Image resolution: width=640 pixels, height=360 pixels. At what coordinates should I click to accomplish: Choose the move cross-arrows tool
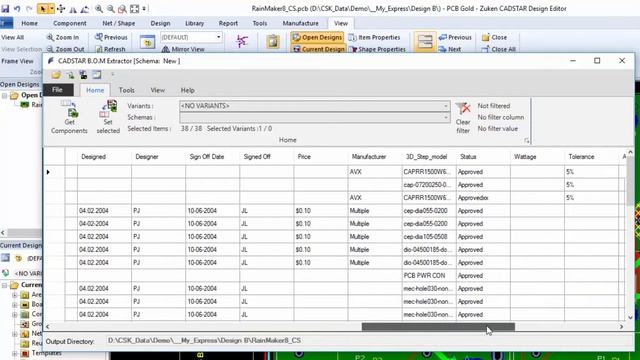pos(61,9)
